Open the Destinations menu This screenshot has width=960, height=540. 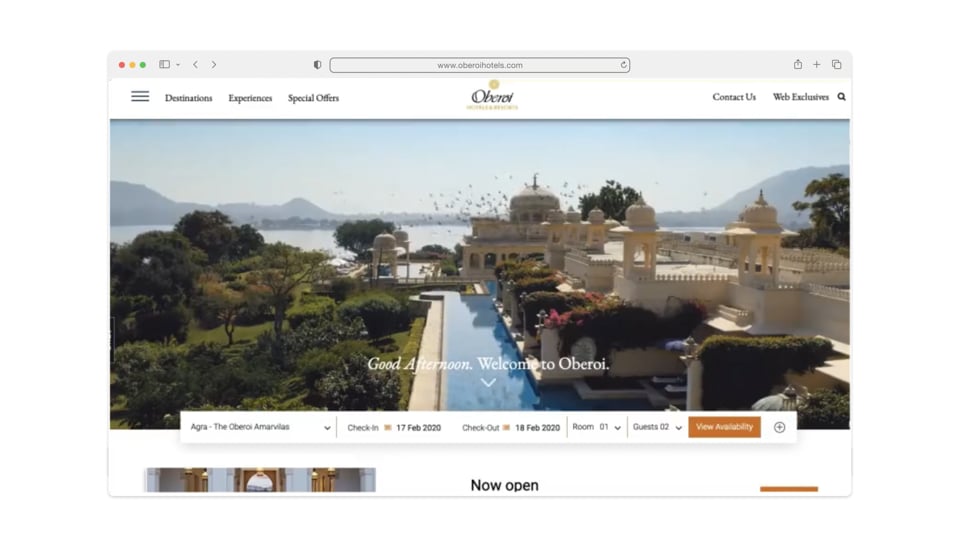tap(189, 98)
